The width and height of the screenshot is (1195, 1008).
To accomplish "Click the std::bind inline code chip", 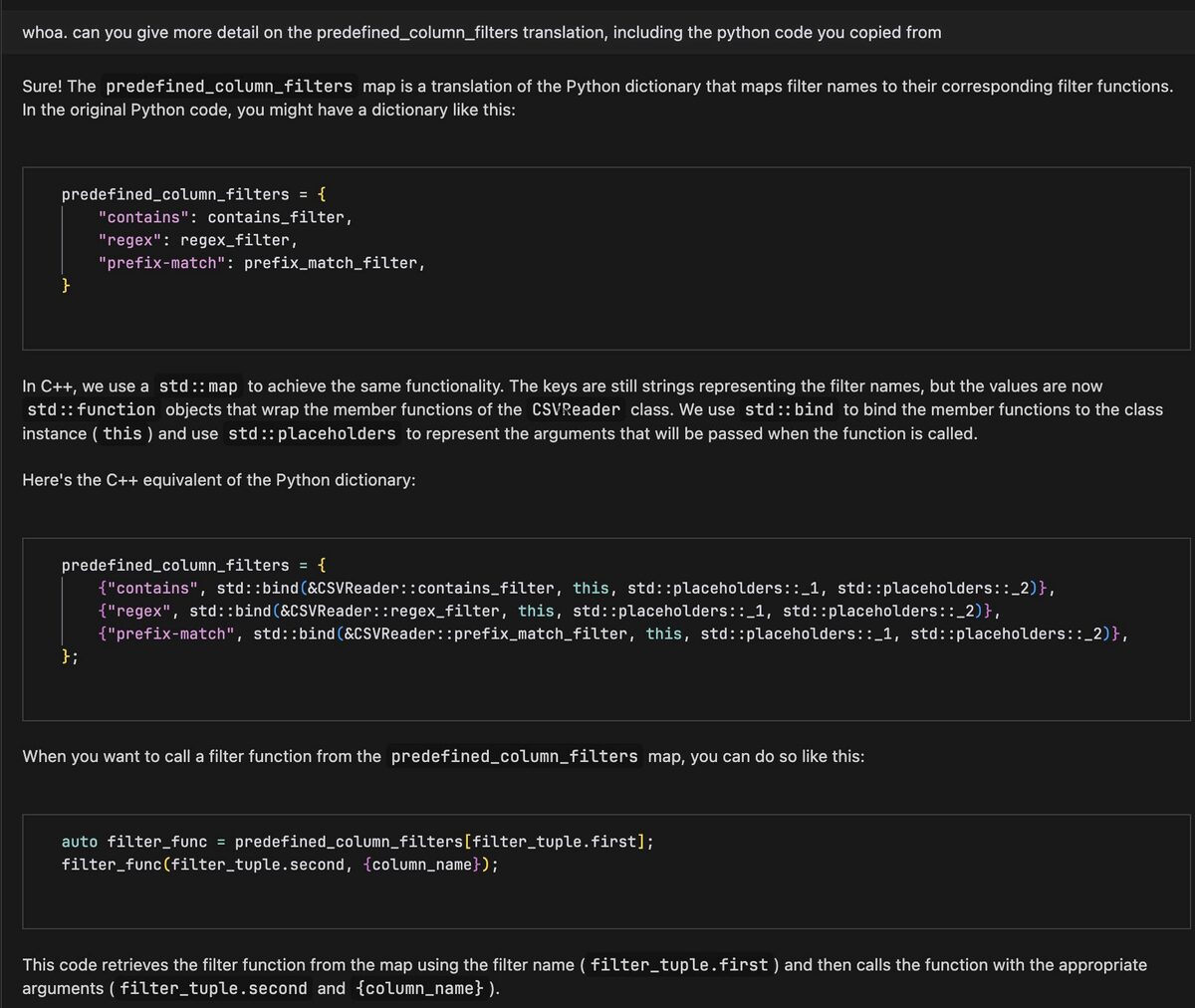I will [x=790, y=408].
